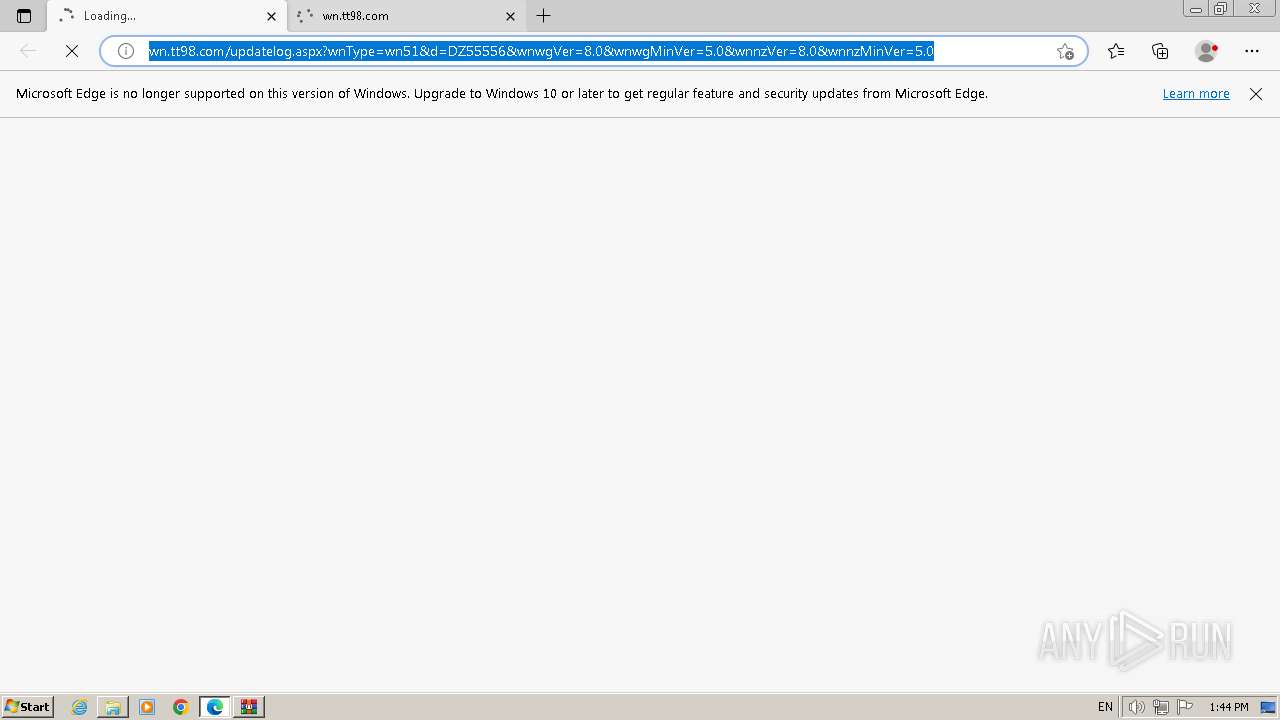Open the Windows Start menu
1280x720 pixels.
[28, 707]
